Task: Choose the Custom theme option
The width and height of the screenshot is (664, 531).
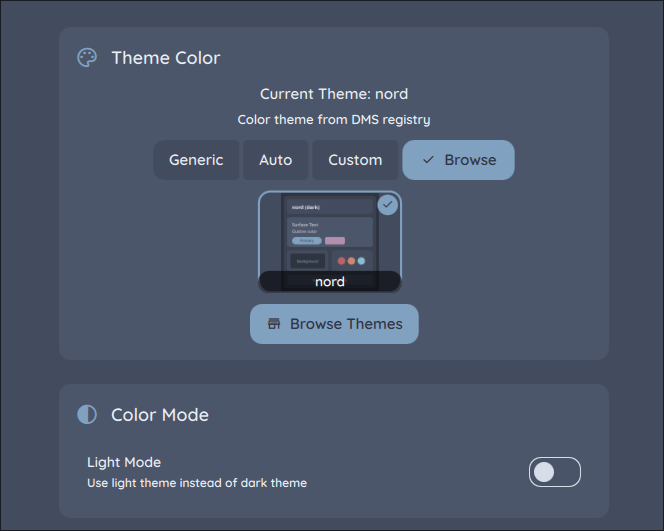Action: coord(355,160)
